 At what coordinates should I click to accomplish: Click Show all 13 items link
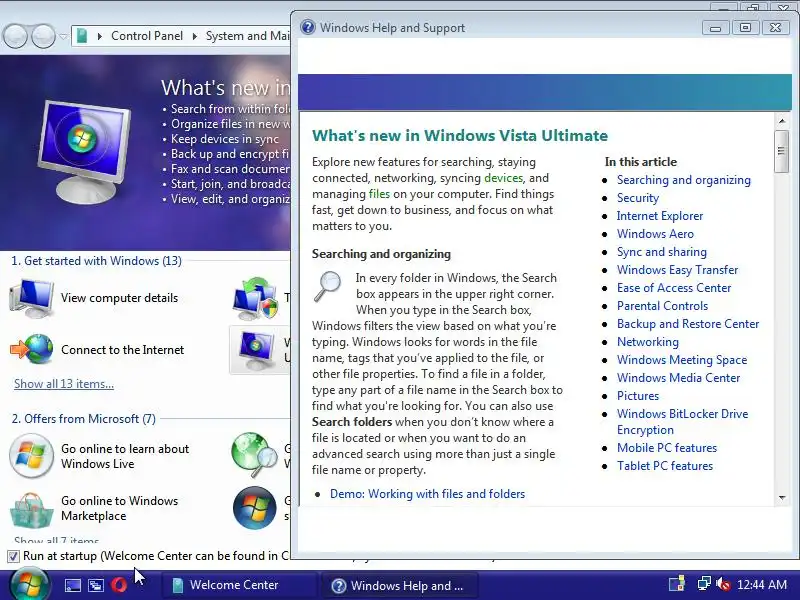(64, 384)
